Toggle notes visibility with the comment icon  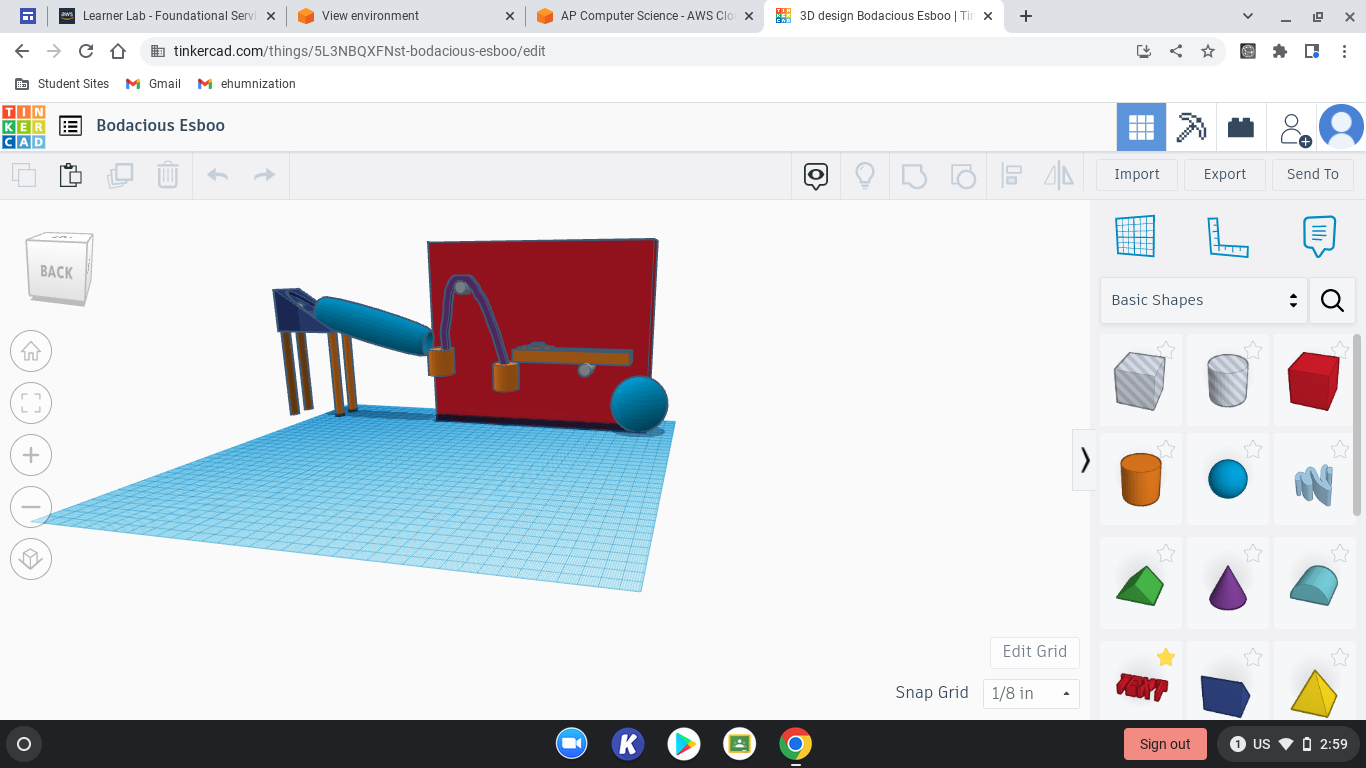[x=1319, y=236]
